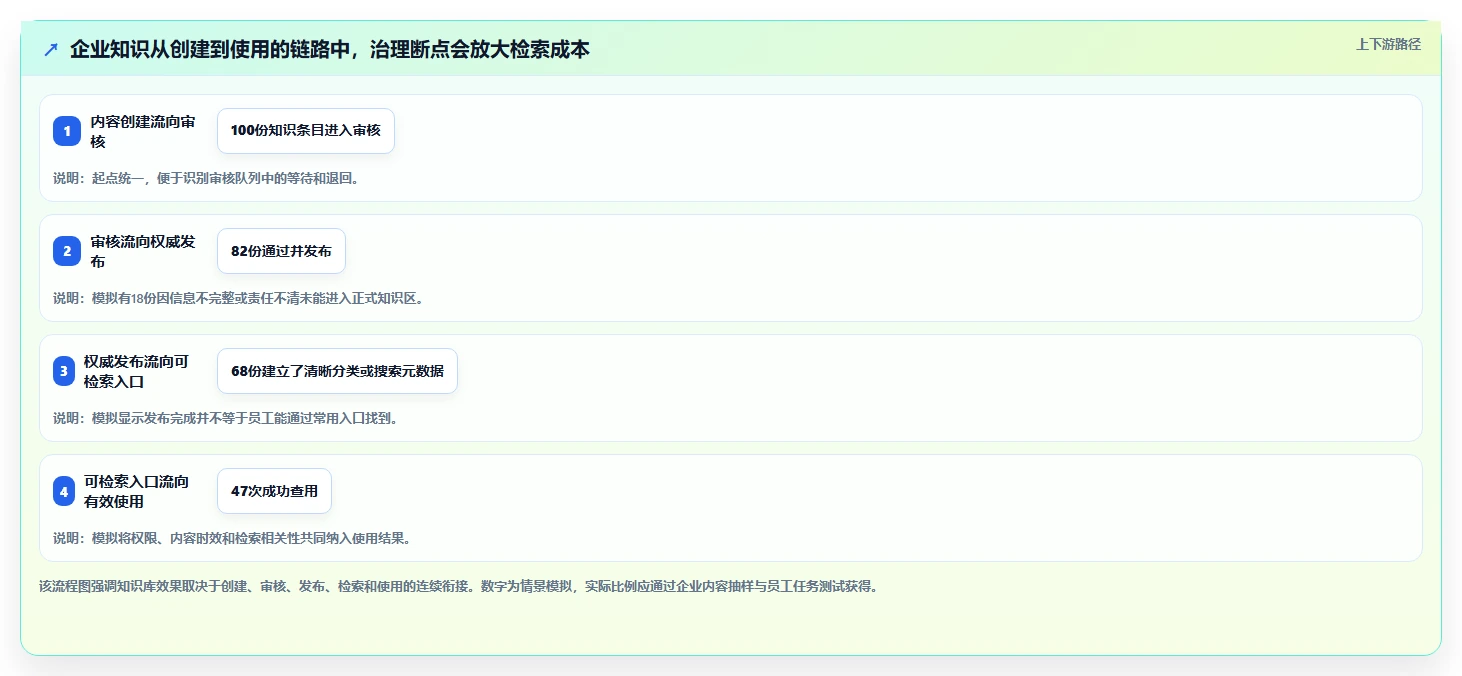
Task: Click the note about 权限、内容时效和检索相关性
Action: click(232, 538)
